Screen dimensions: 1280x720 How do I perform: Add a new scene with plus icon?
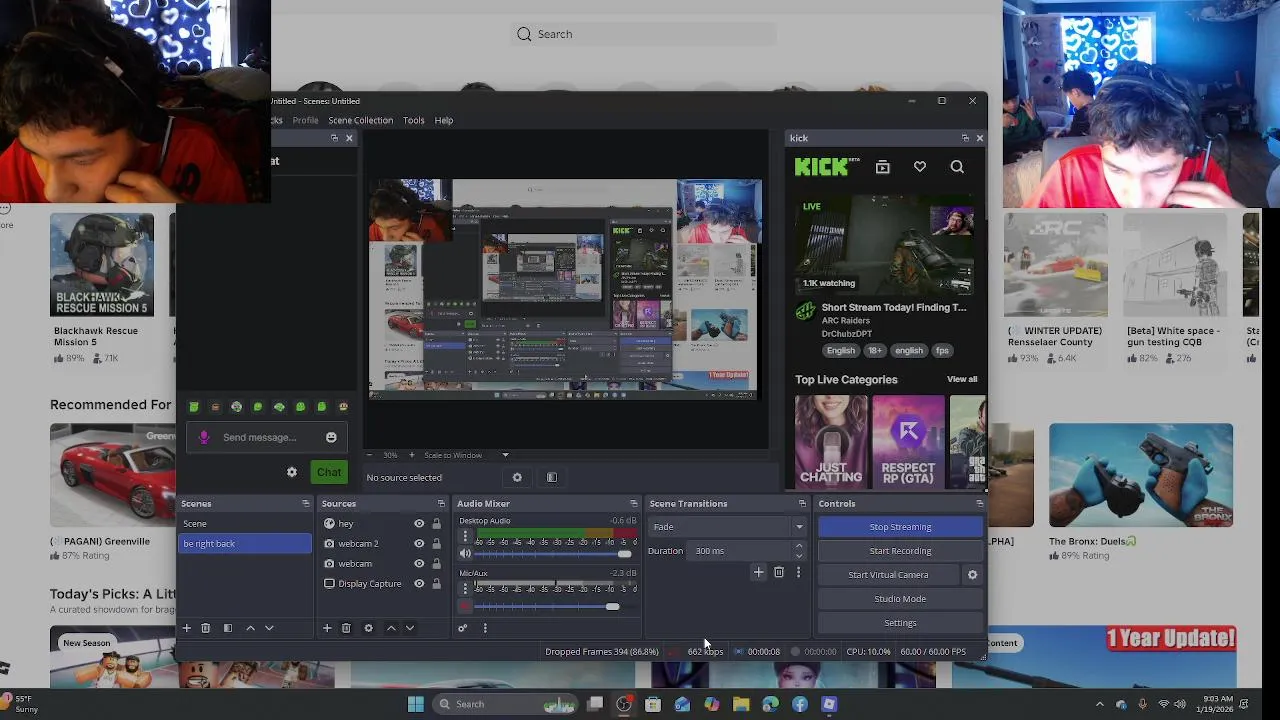(x=186, y=628)
